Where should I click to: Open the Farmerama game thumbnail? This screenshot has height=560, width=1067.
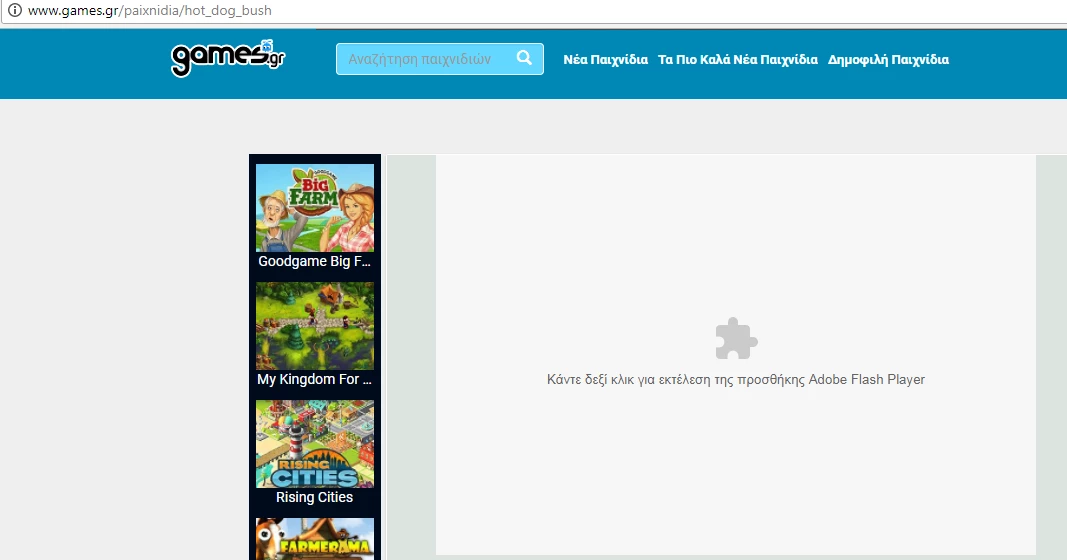point(315,539)
